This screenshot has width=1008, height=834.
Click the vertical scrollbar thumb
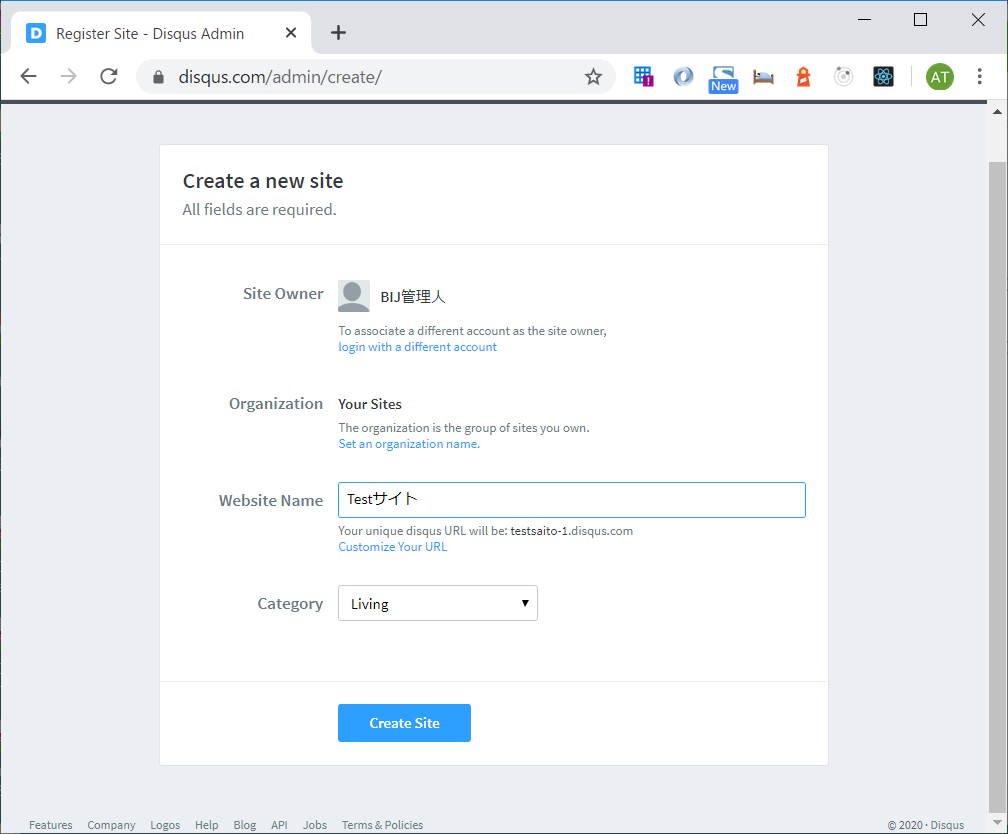point(997,486)
